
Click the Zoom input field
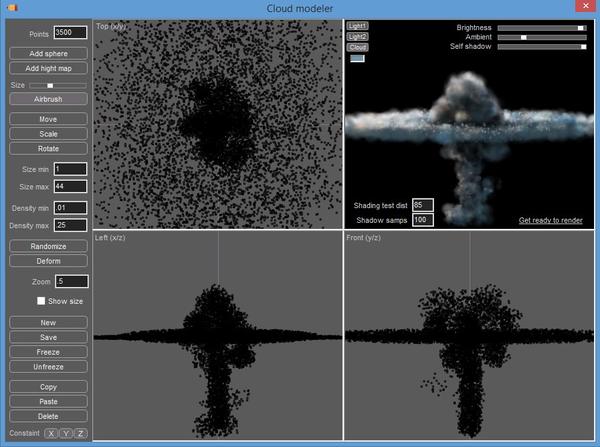tap(72, 281)
